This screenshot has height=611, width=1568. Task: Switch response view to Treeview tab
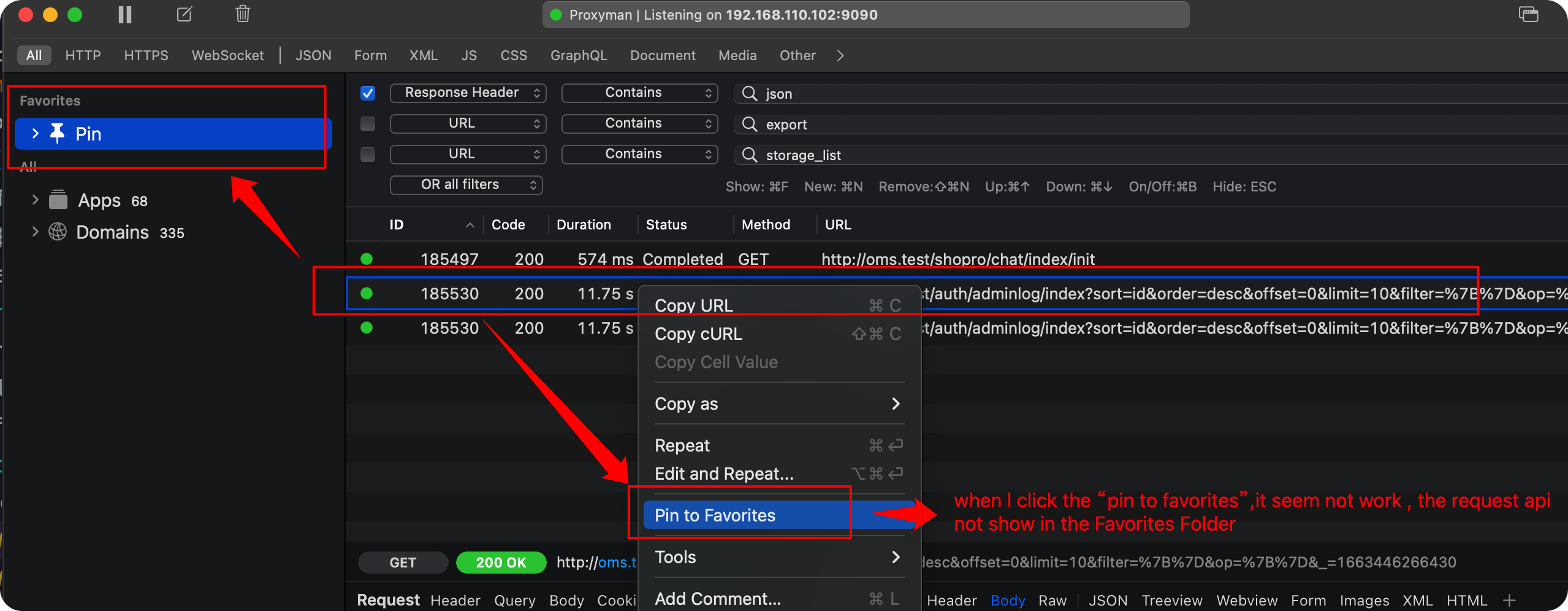[x=1172, y=600]
